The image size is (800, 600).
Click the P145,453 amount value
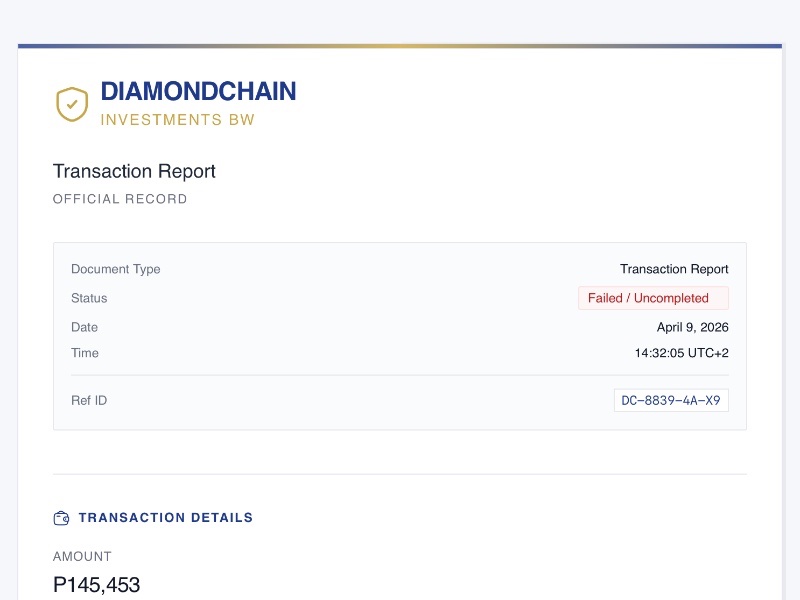coord(96,585)
